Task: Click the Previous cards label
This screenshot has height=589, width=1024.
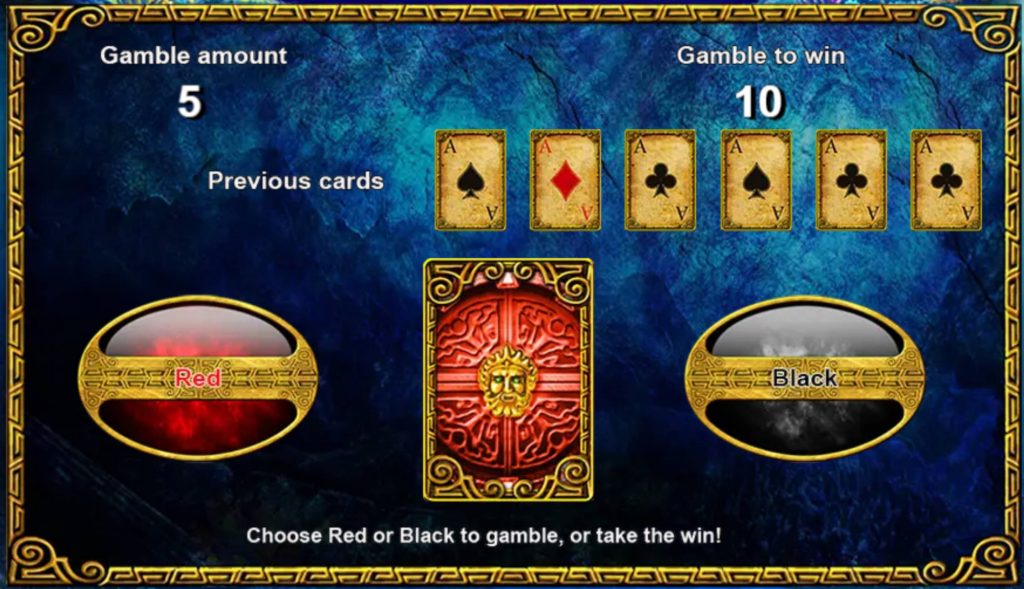Action: (295, 181)
